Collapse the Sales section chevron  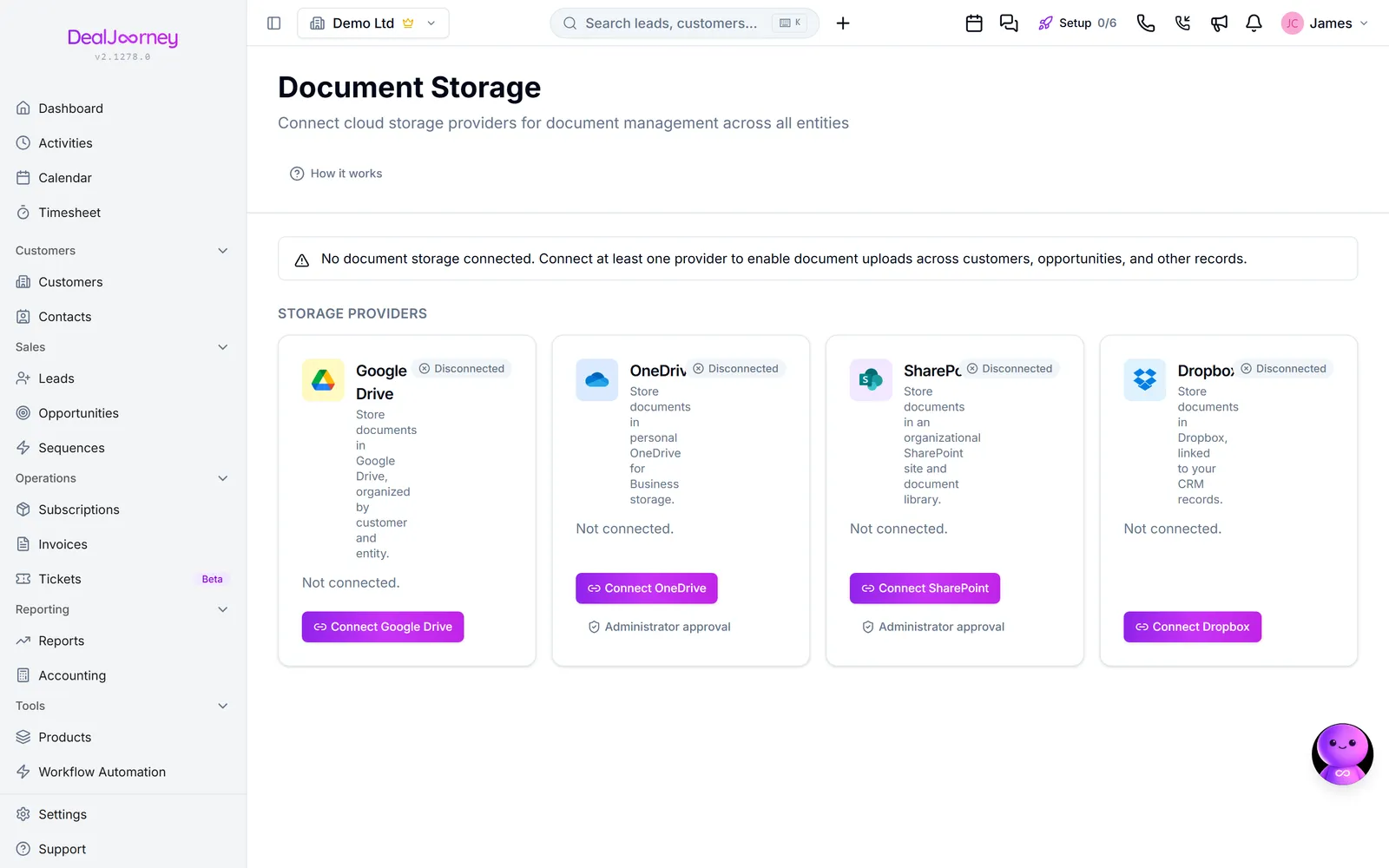tap(223, 347)
